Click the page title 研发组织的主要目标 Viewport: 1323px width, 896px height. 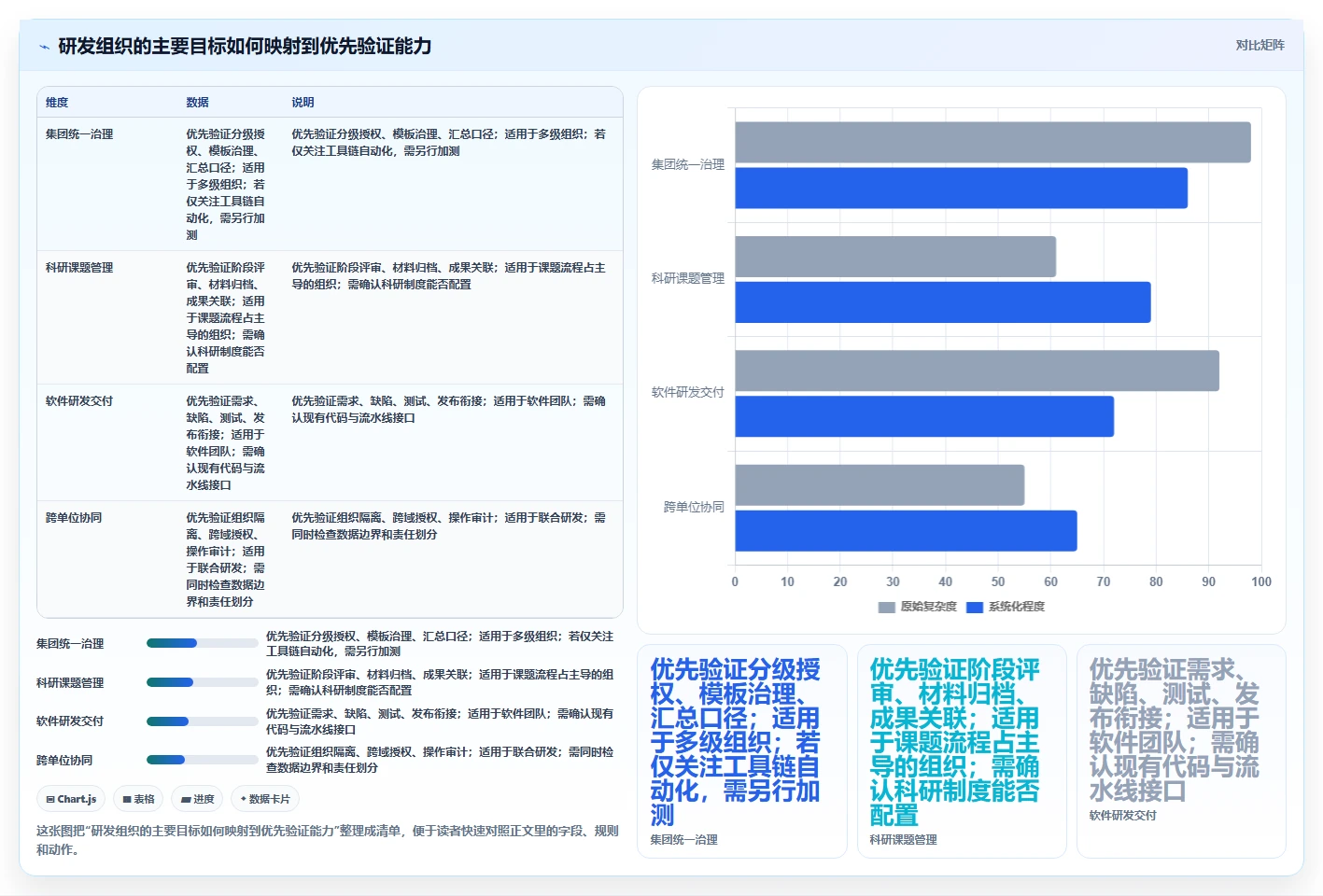[x=245, y=46]
